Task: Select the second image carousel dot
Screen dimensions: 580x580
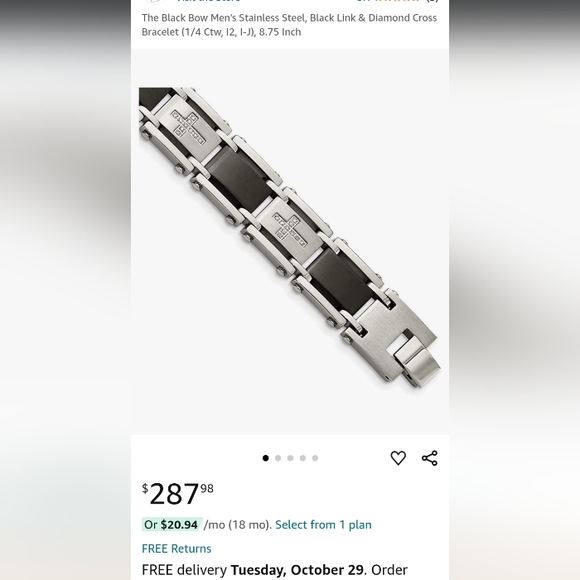Action: click(x=278, y=458)
